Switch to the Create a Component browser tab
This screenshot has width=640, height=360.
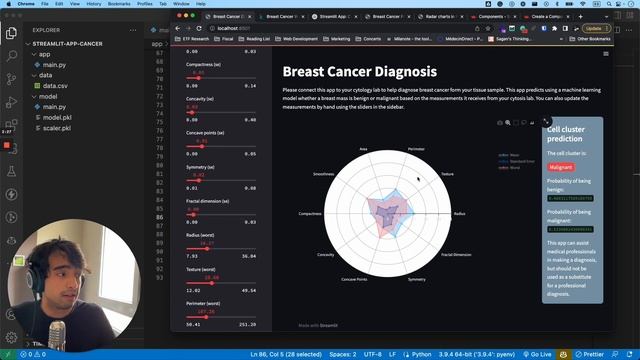(x=547, y=17)
